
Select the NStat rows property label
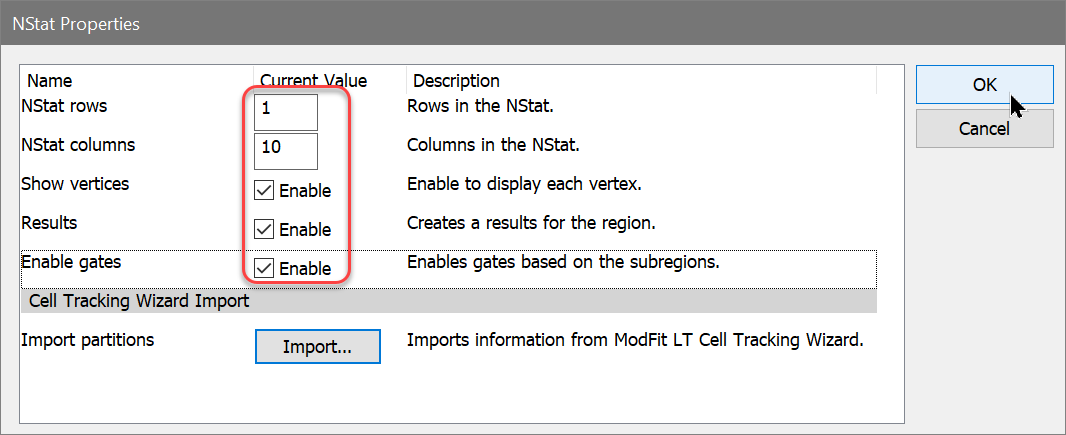click(64, 106)
